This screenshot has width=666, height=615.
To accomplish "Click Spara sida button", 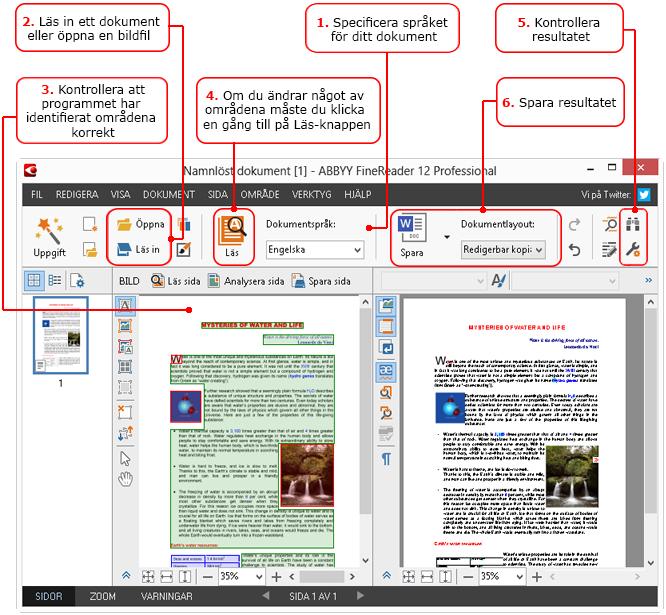I will tap(321, 281).
